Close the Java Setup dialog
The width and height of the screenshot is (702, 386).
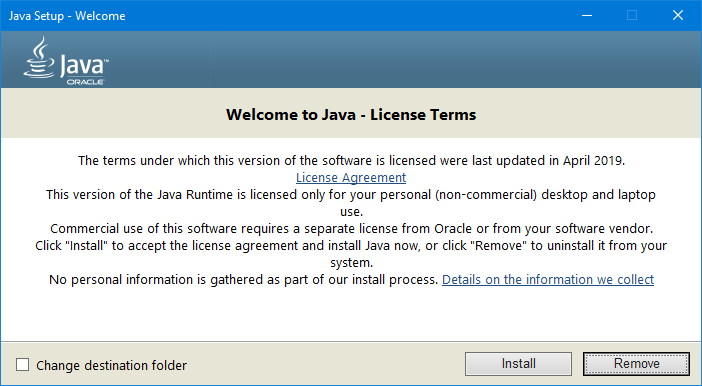[x=678, y=16]
